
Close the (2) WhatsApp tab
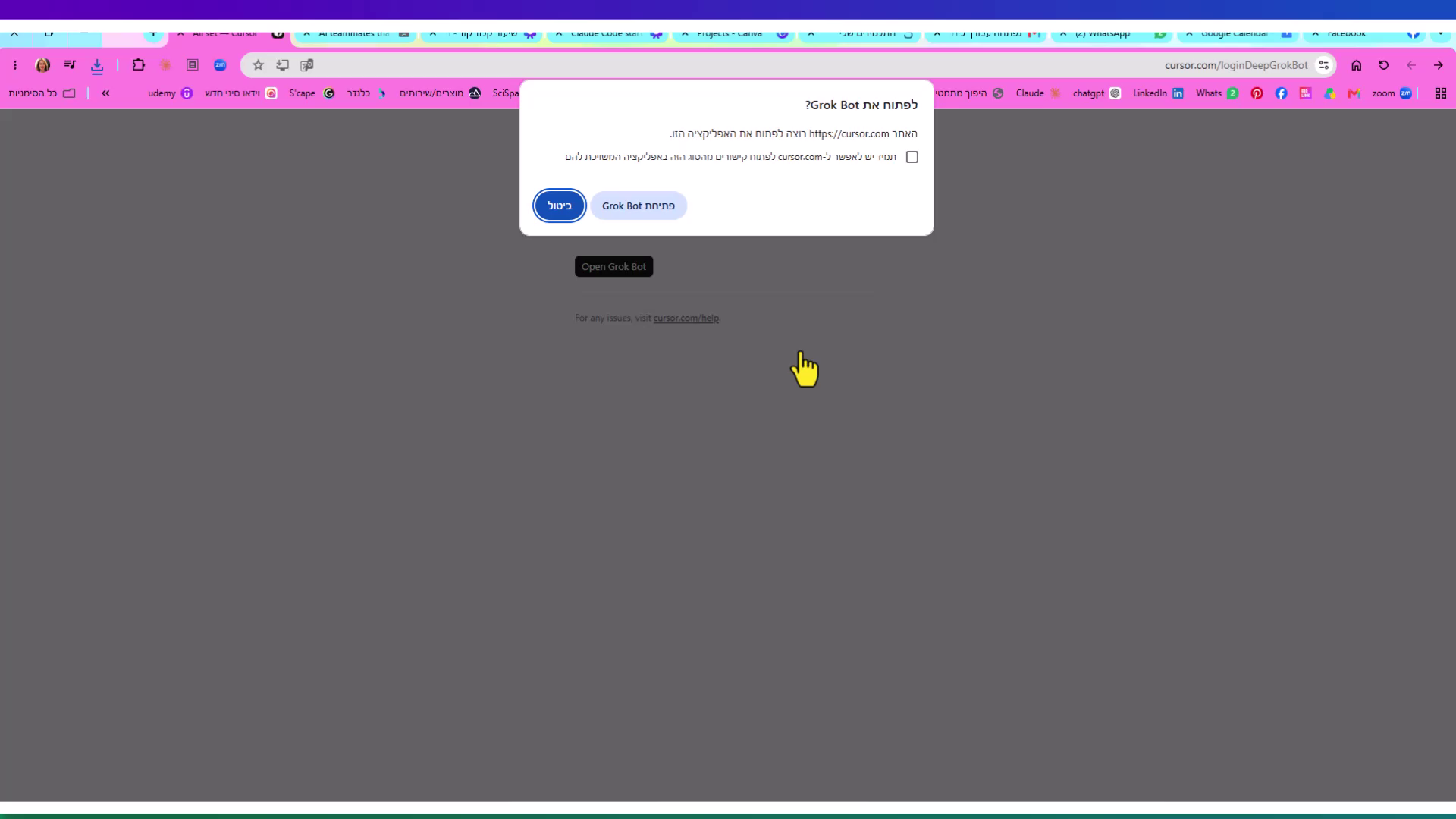click(1063, 34)
